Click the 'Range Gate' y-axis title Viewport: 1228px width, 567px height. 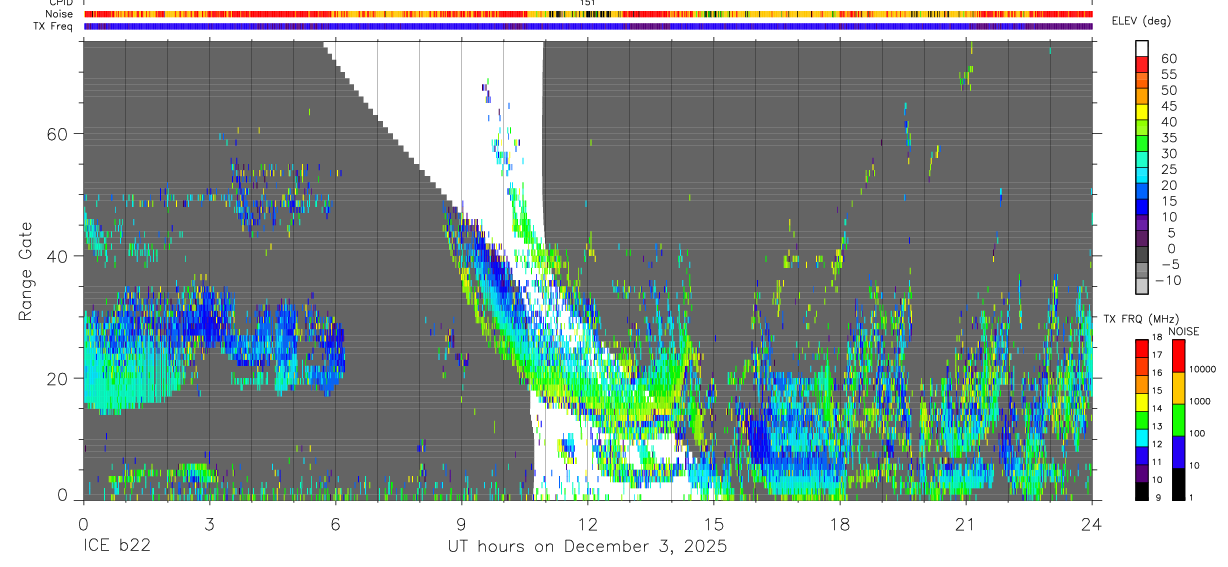27,271
